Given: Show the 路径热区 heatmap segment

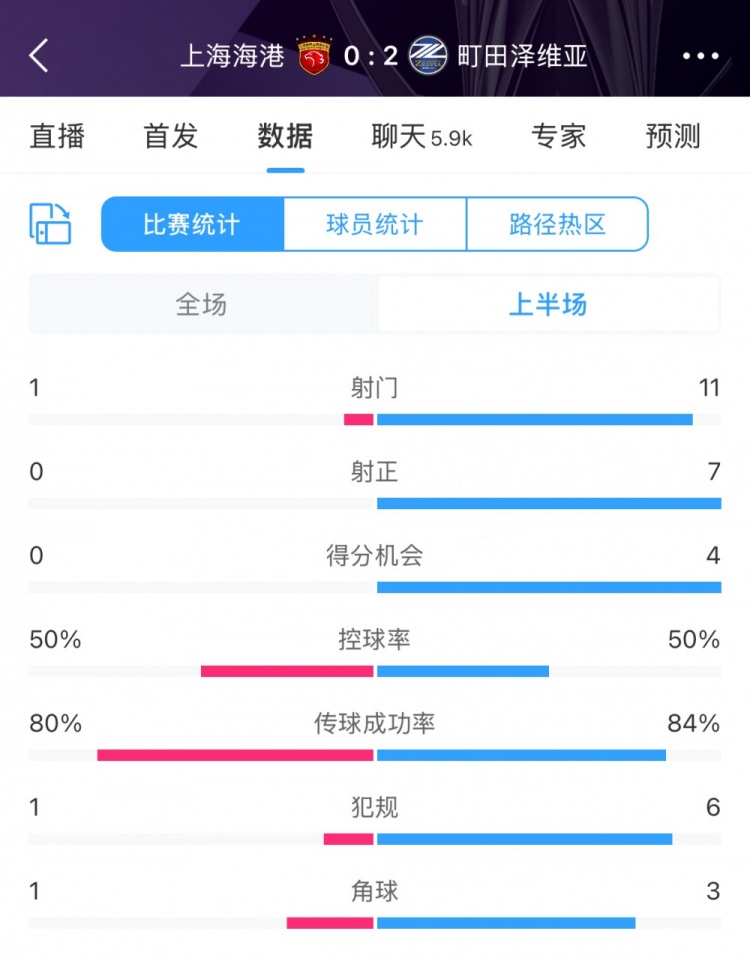Looking at the screenshot, I should 557,224.
